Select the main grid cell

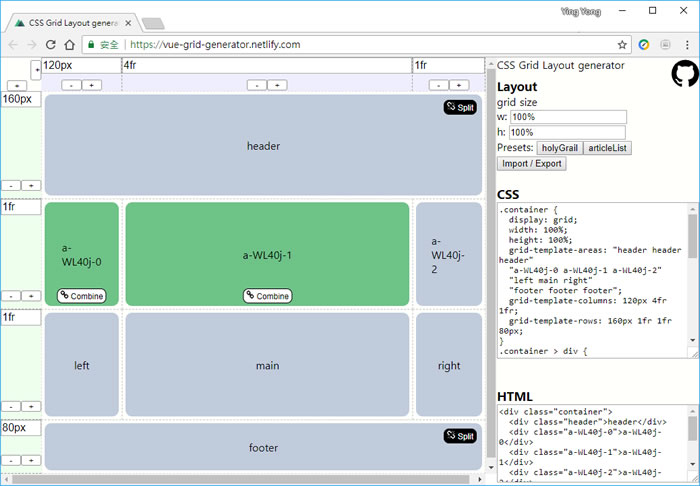tap(267, 365)
